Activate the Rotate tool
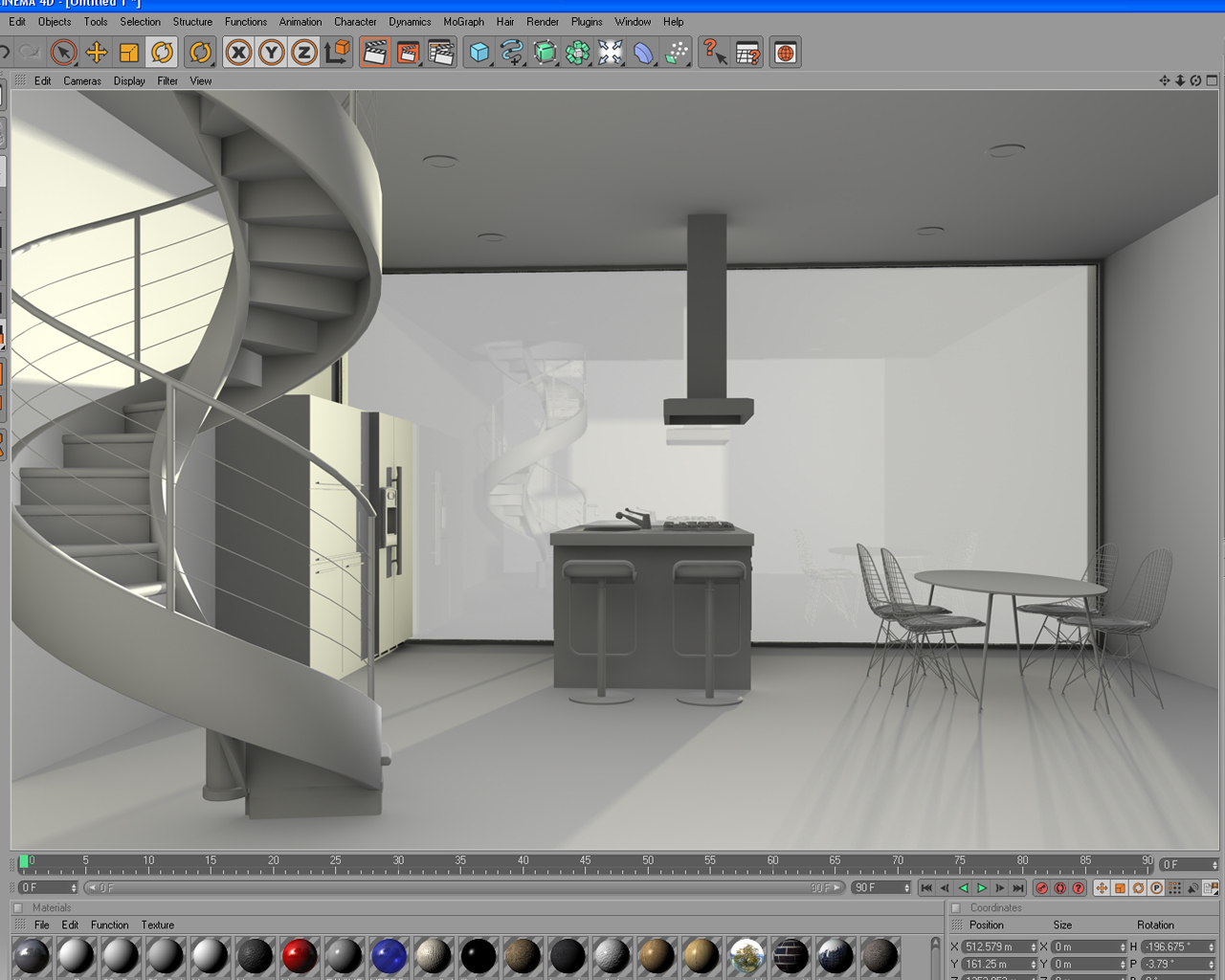The height and width of the screenshot is (980, 1225). click(x=163, y=53)
